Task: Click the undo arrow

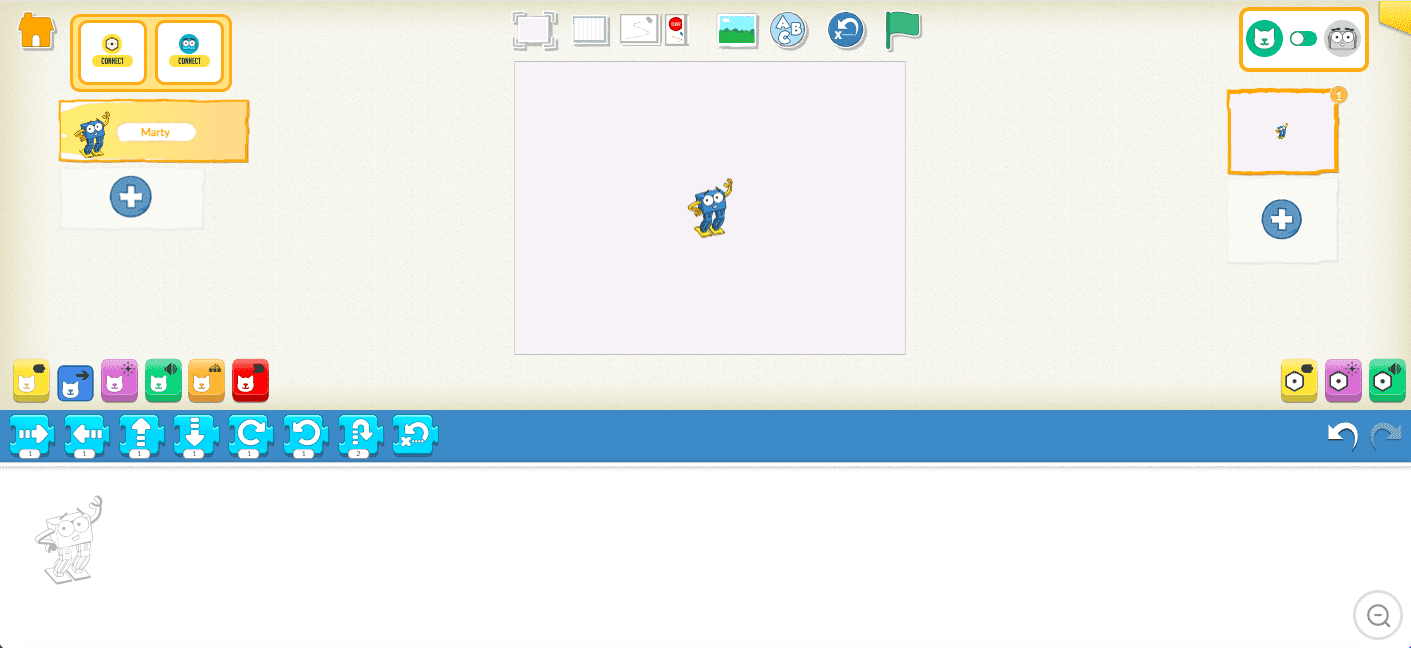Action: [1341, 436]
